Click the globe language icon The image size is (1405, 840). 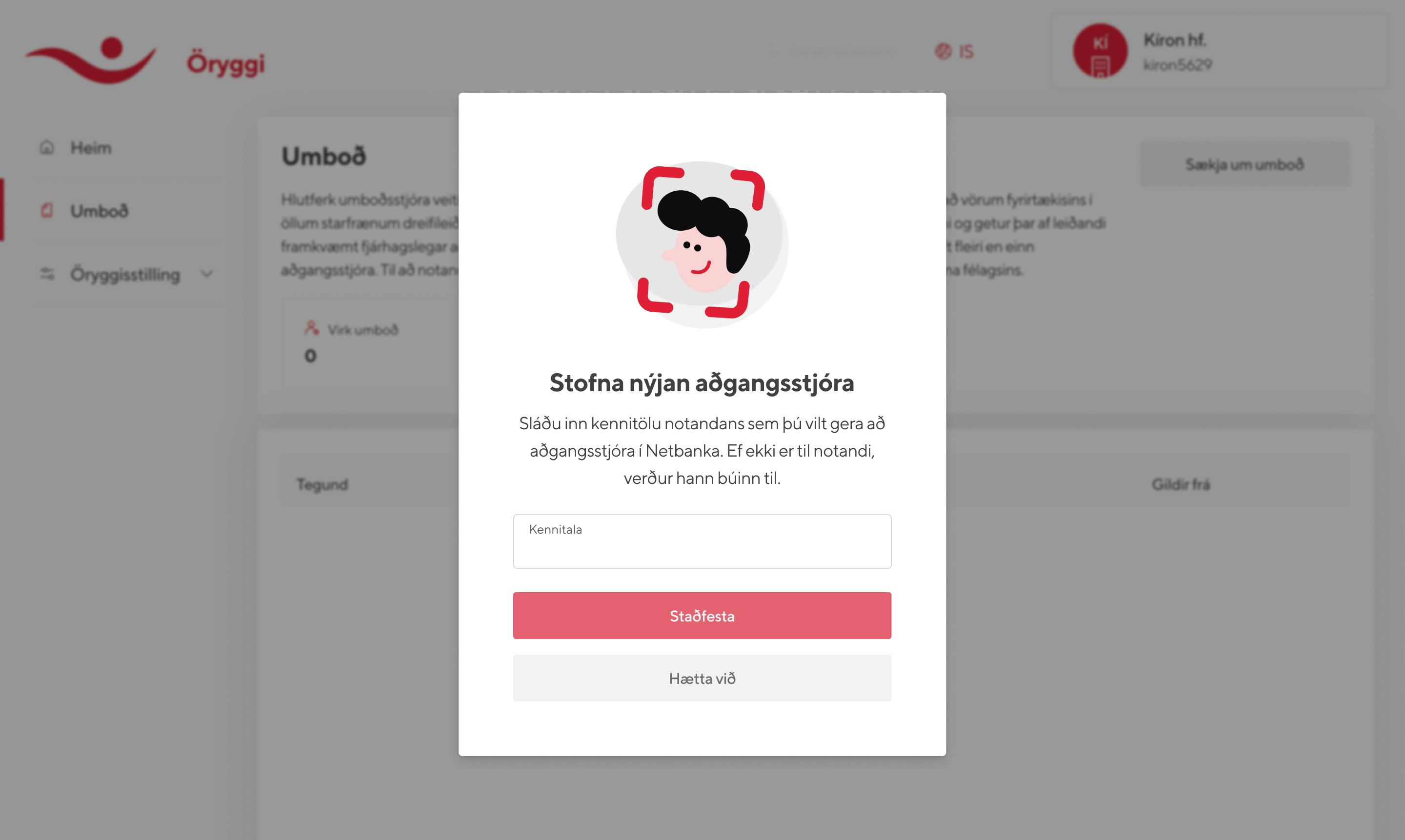point(943,52)
